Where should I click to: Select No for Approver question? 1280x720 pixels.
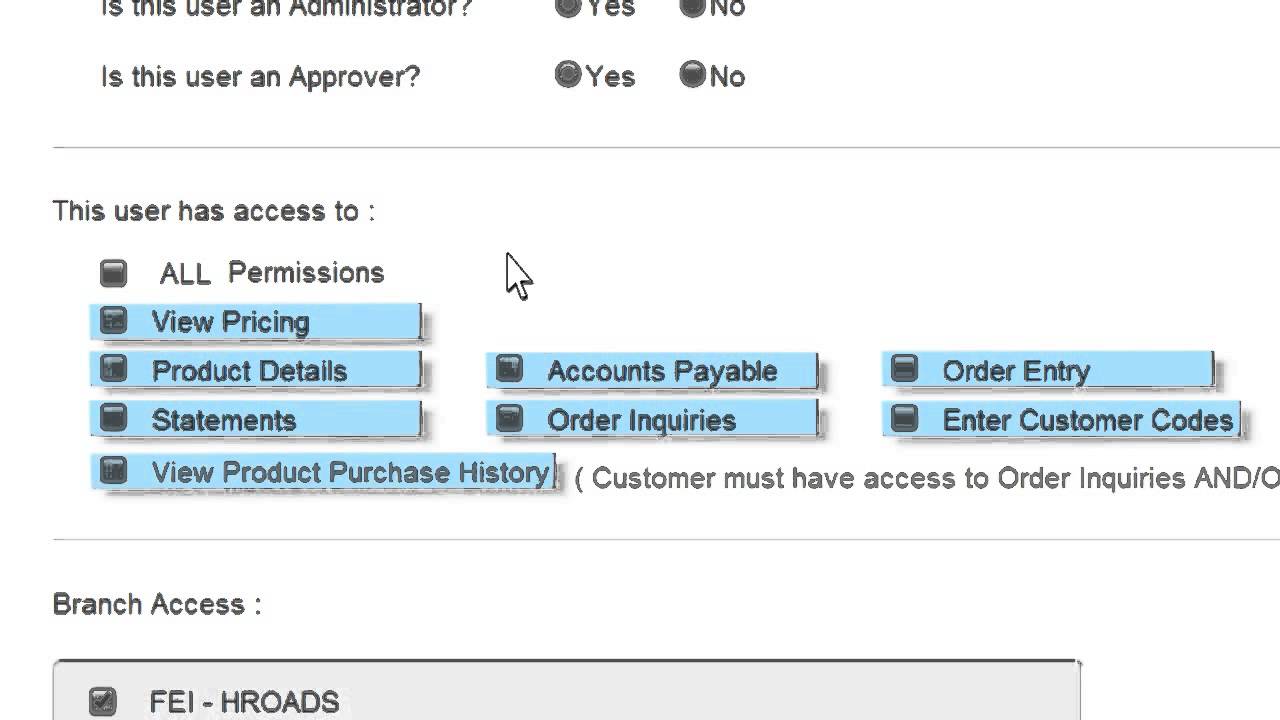coord(692,75)
